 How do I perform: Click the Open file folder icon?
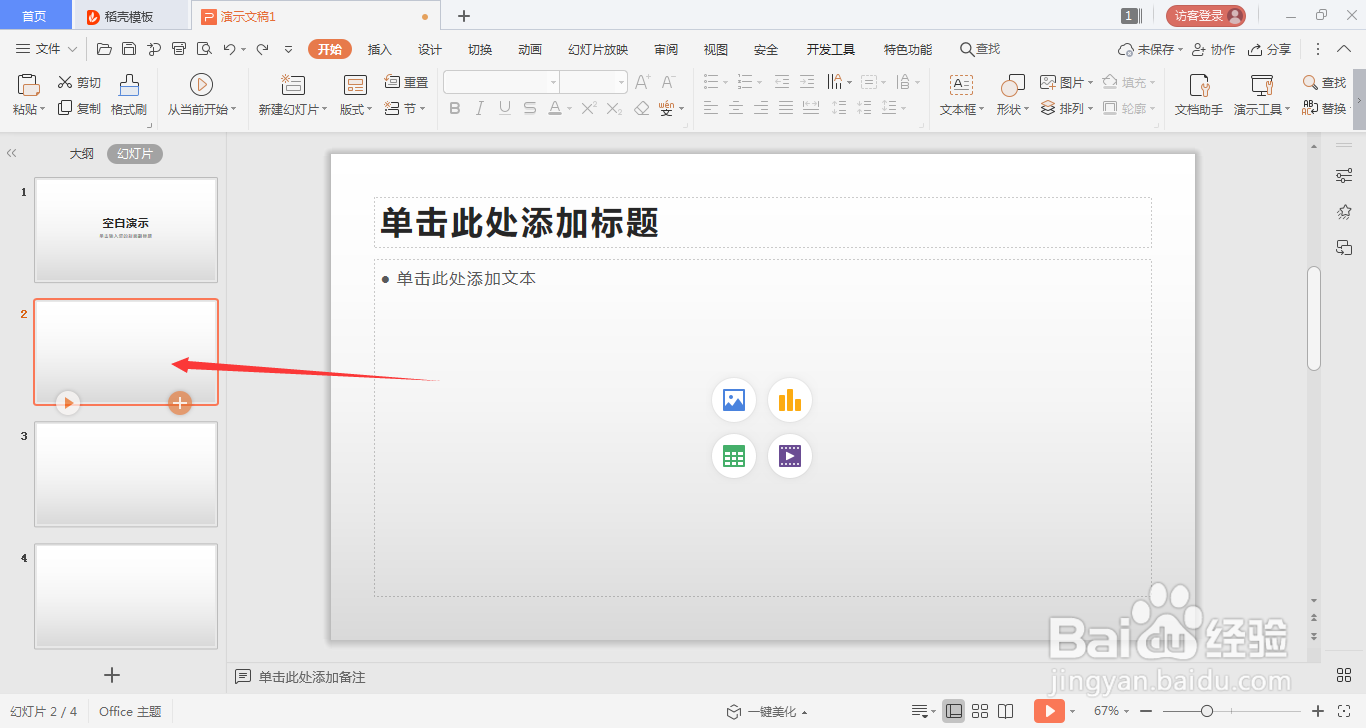pos(104,49)
